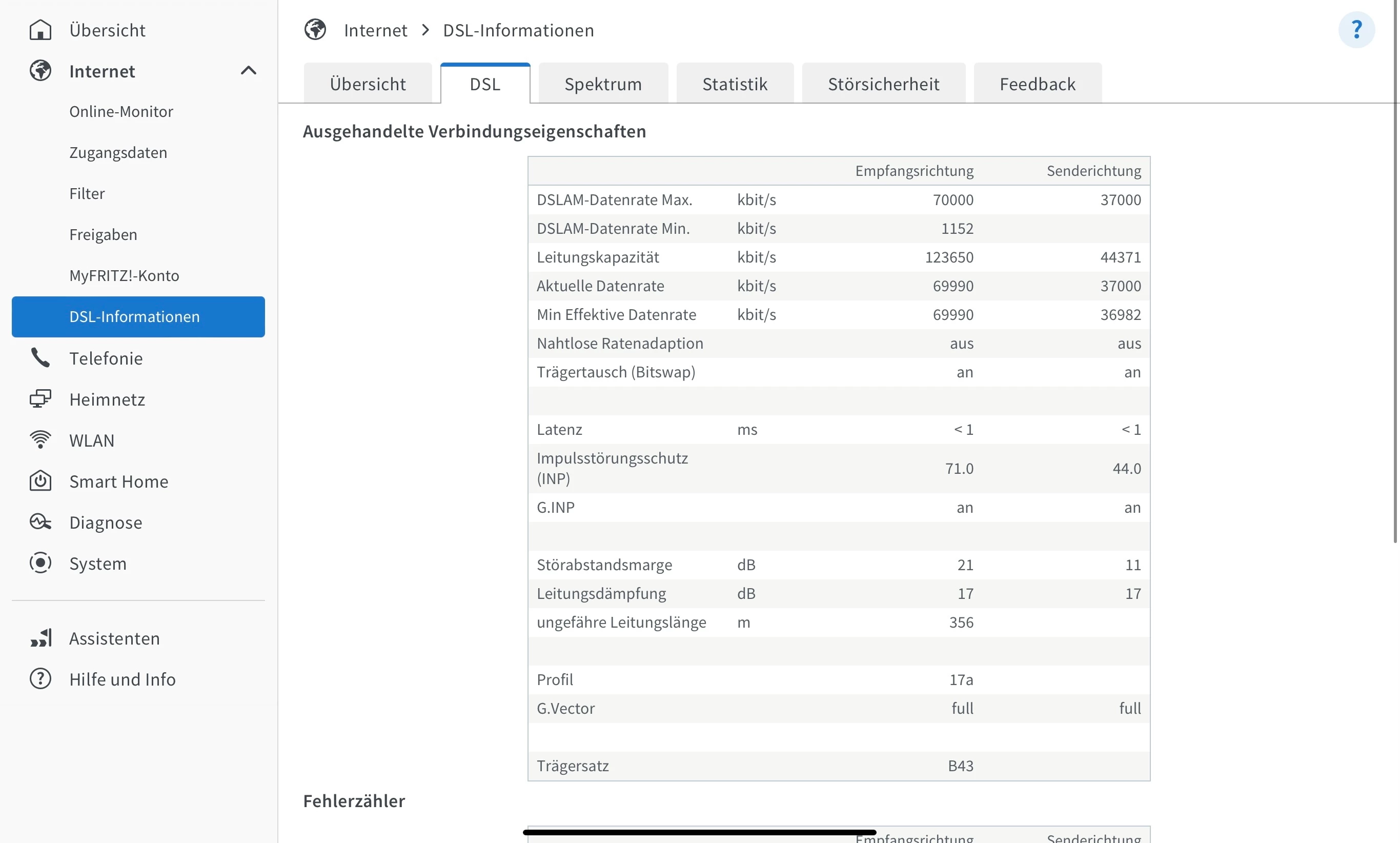
Task: Click the Heimnetz network icon
Action: 40,399
